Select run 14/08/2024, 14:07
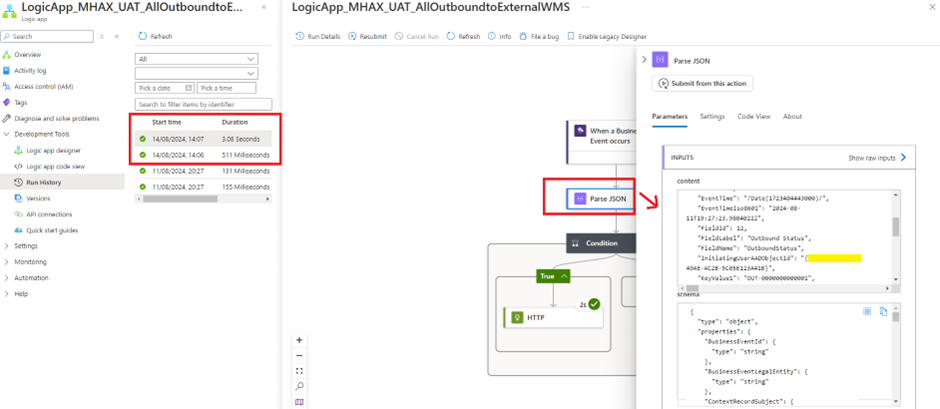 203,139
